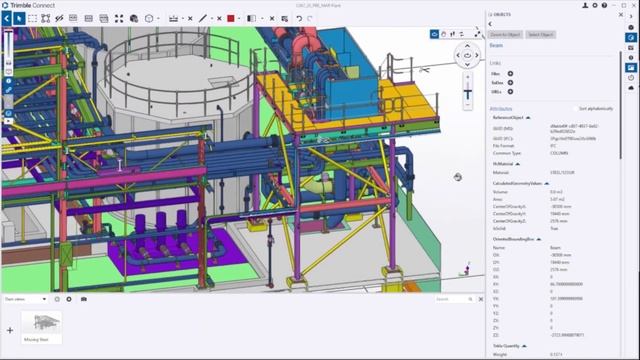Open the help question mark icon
Screen dimensions: 640x360
point(604,5)
